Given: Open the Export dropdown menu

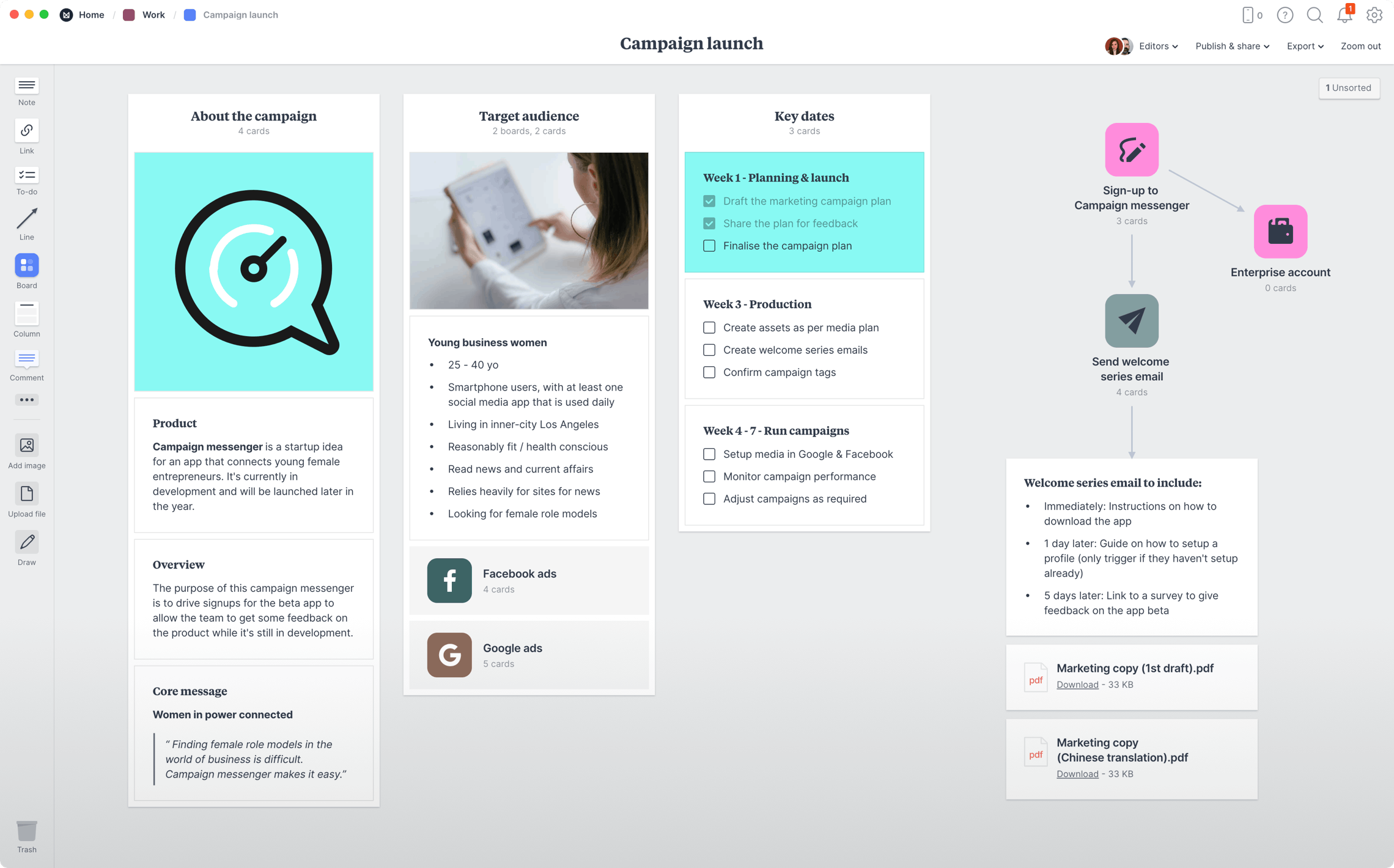Looking at the screenshot, I should (1302, 46).
